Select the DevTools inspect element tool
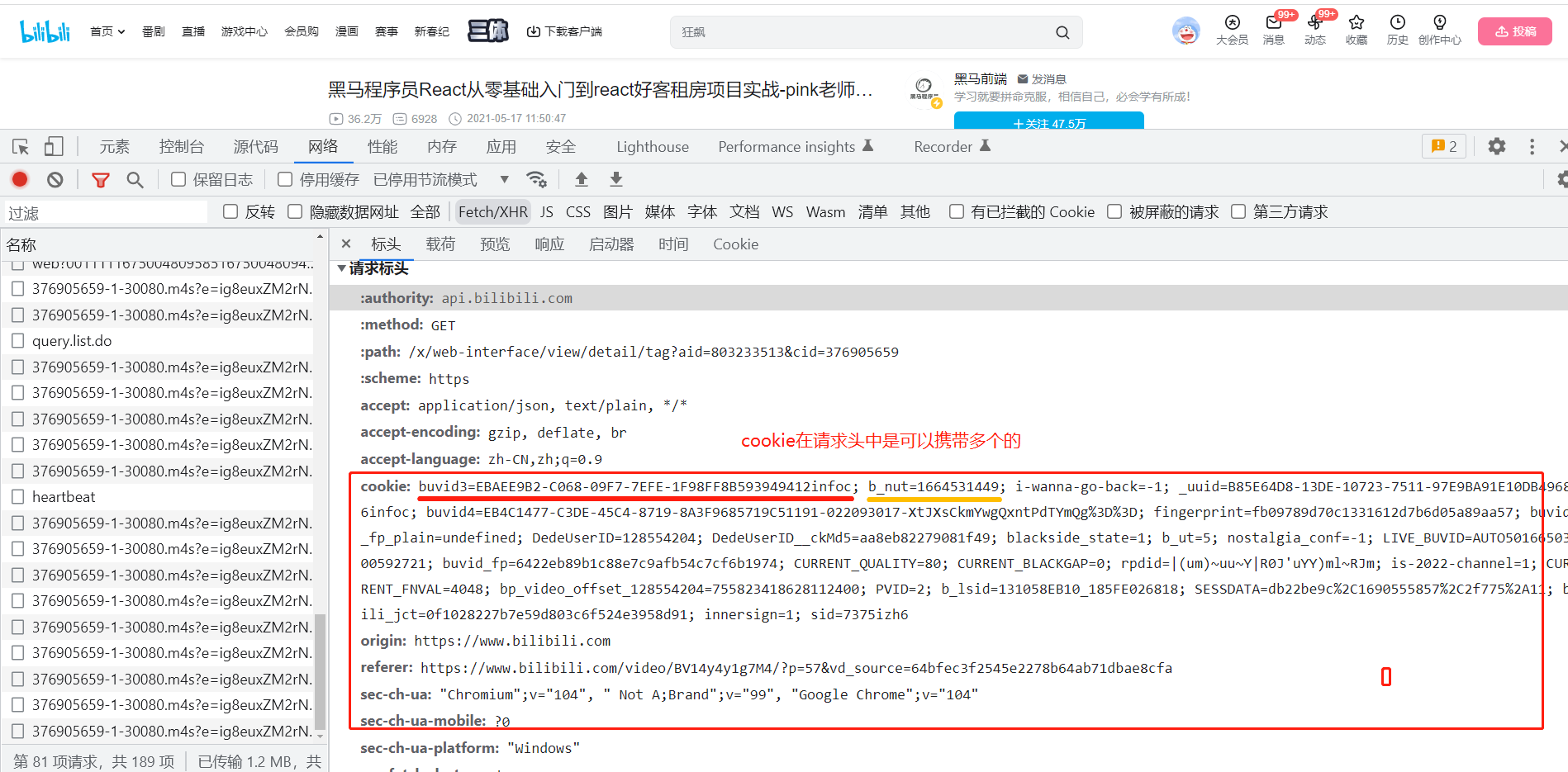This screenshot has width=1568, height=772. pyautogui.click(x=21, y=147)
